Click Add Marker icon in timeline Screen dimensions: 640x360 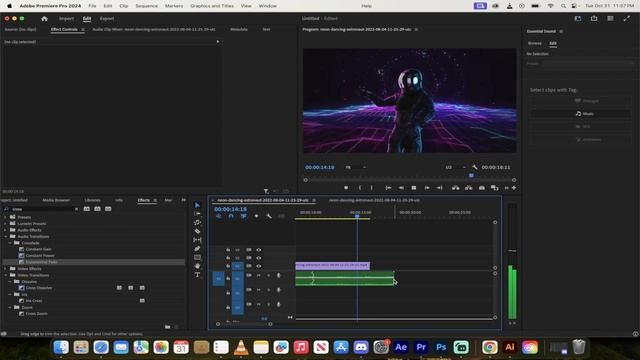click(x=256, y=216)
